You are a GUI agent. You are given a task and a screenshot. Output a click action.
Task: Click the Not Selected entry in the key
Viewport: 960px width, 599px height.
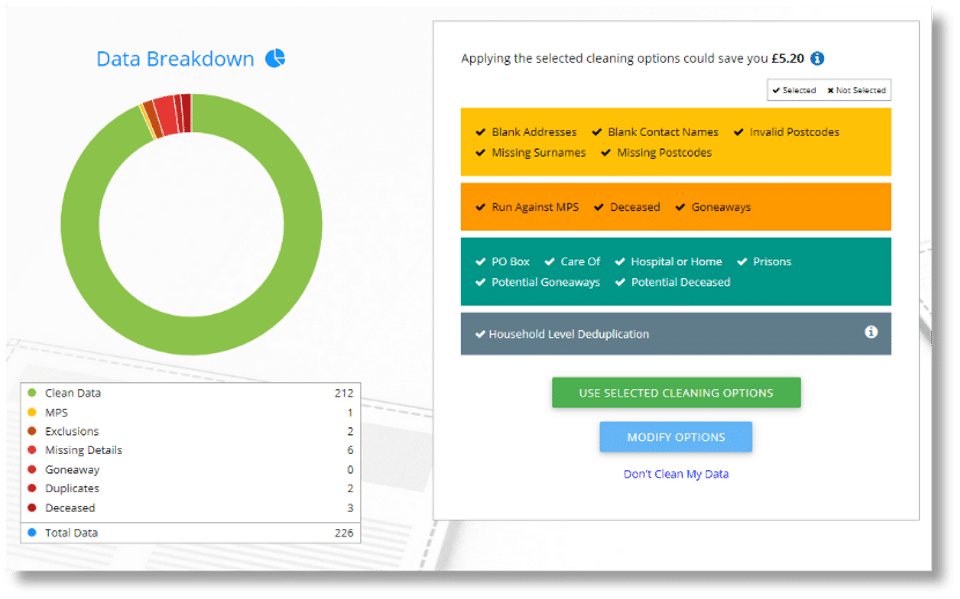click(x=856, y=90)
